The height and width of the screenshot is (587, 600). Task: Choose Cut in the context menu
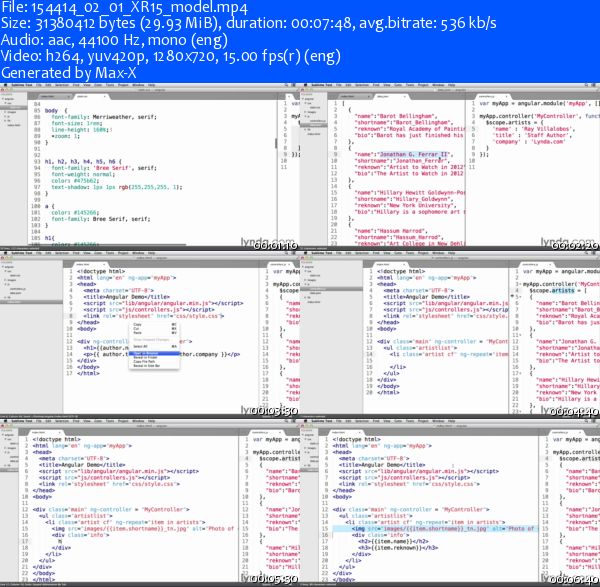tap(154, 329)
